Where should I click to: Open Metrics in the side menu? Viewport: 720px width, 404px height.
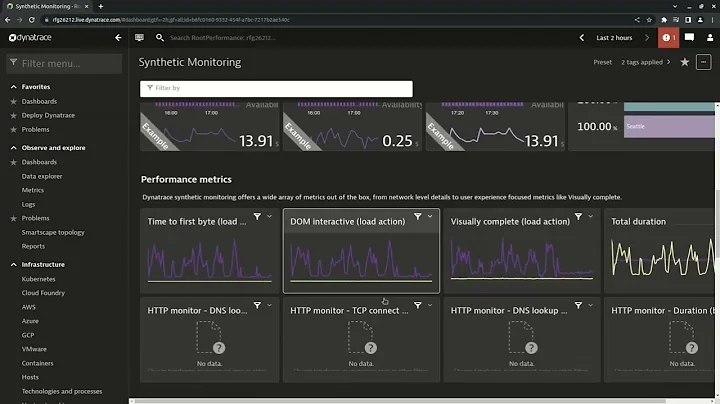[33, 190]
